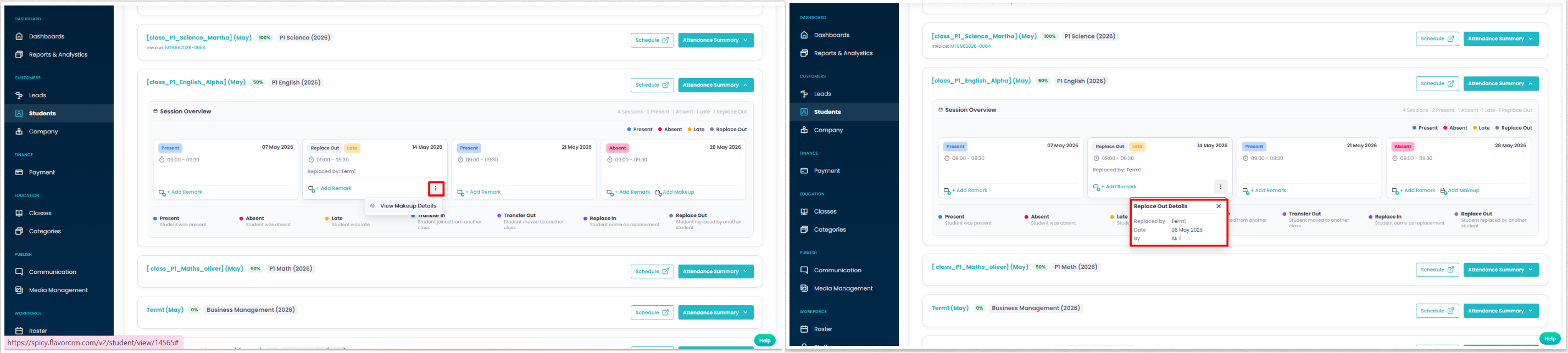Click Add Remark on 07 May card, right screenshot

click(x=966, y=191)
